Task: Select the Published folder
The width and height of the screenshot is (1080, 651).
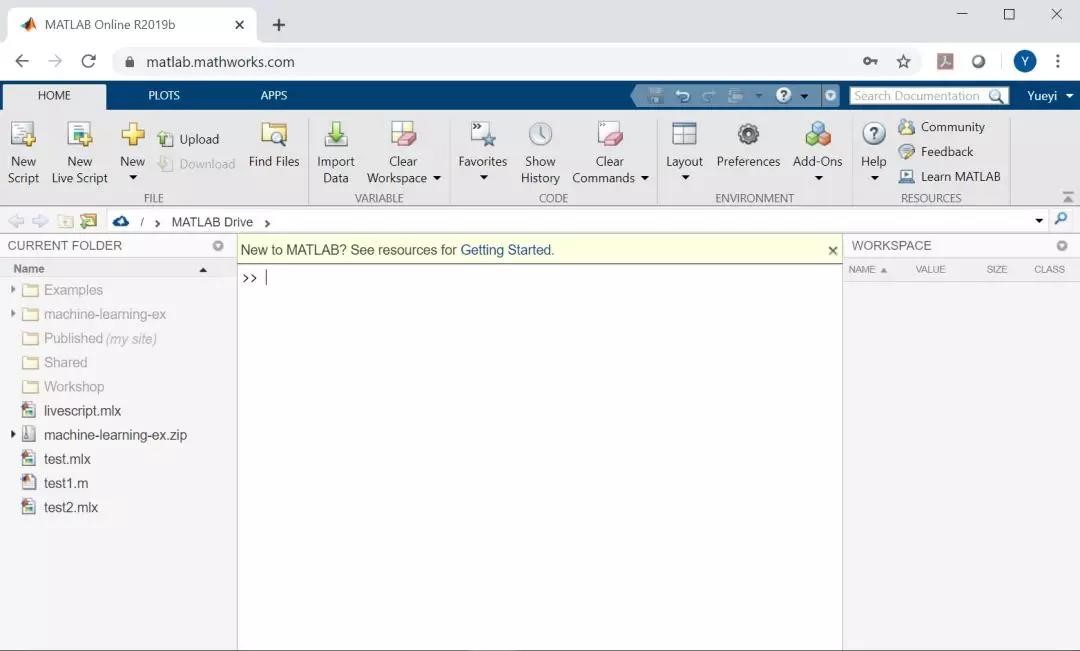Action: coord(89,338)
